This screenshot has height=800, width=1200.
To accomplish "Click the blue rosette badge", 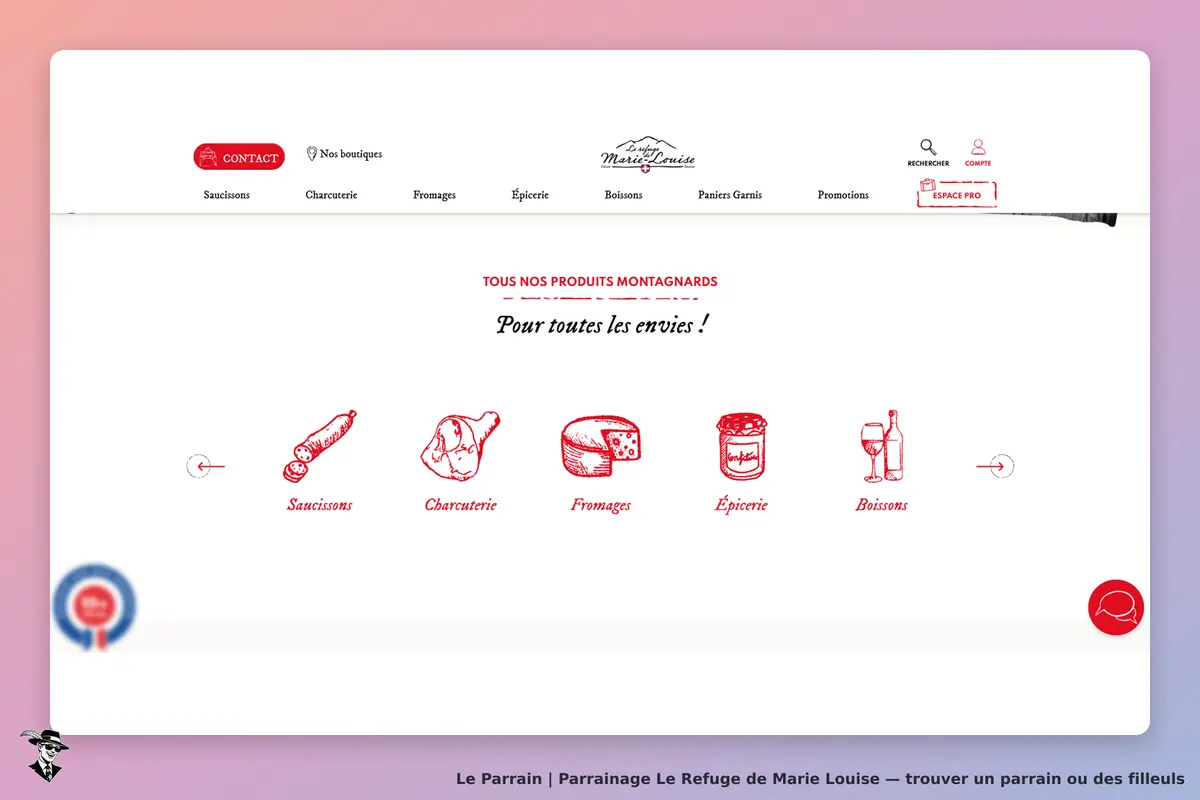I will 94,606.
